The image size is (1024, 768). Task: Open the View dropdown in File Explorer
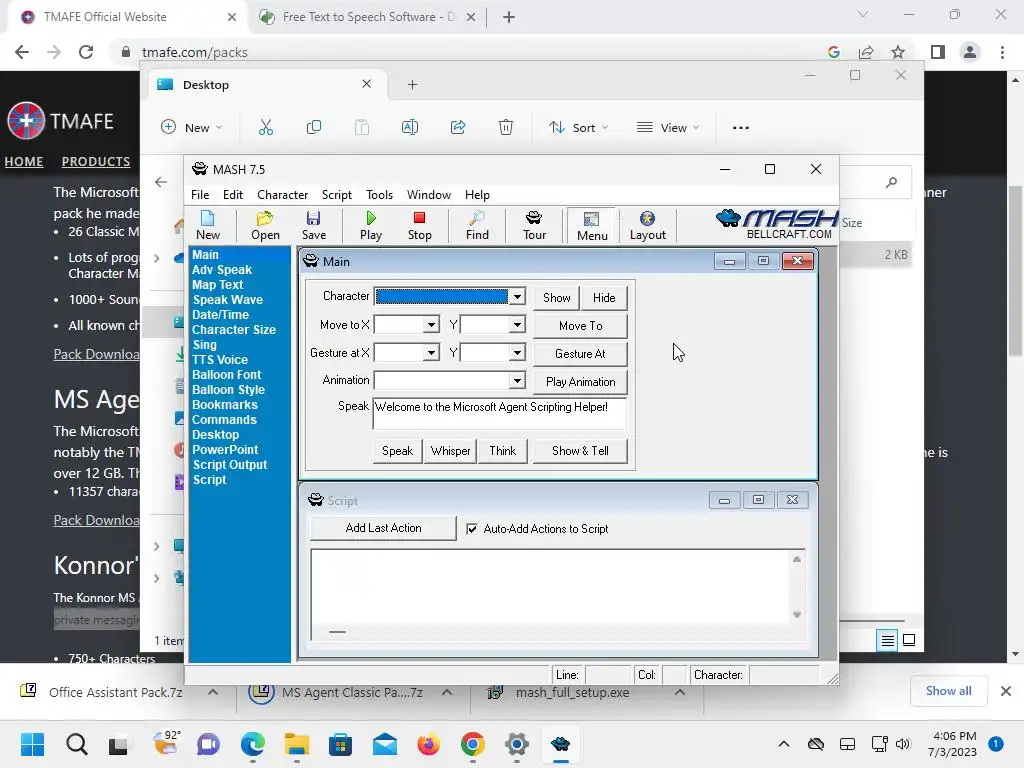pos(668,127)
